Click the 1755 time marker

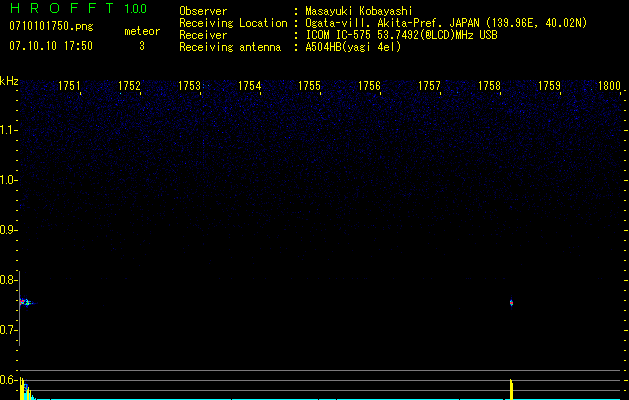(309, 86)
